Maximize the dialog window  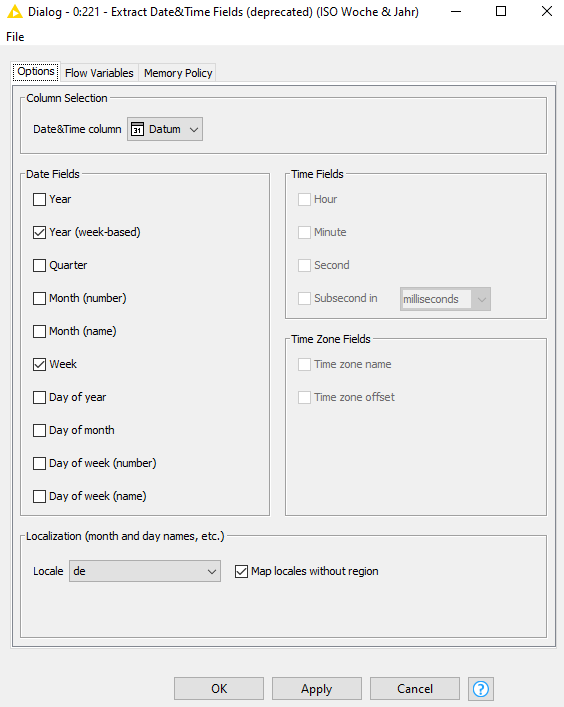(x=501, y=11)
